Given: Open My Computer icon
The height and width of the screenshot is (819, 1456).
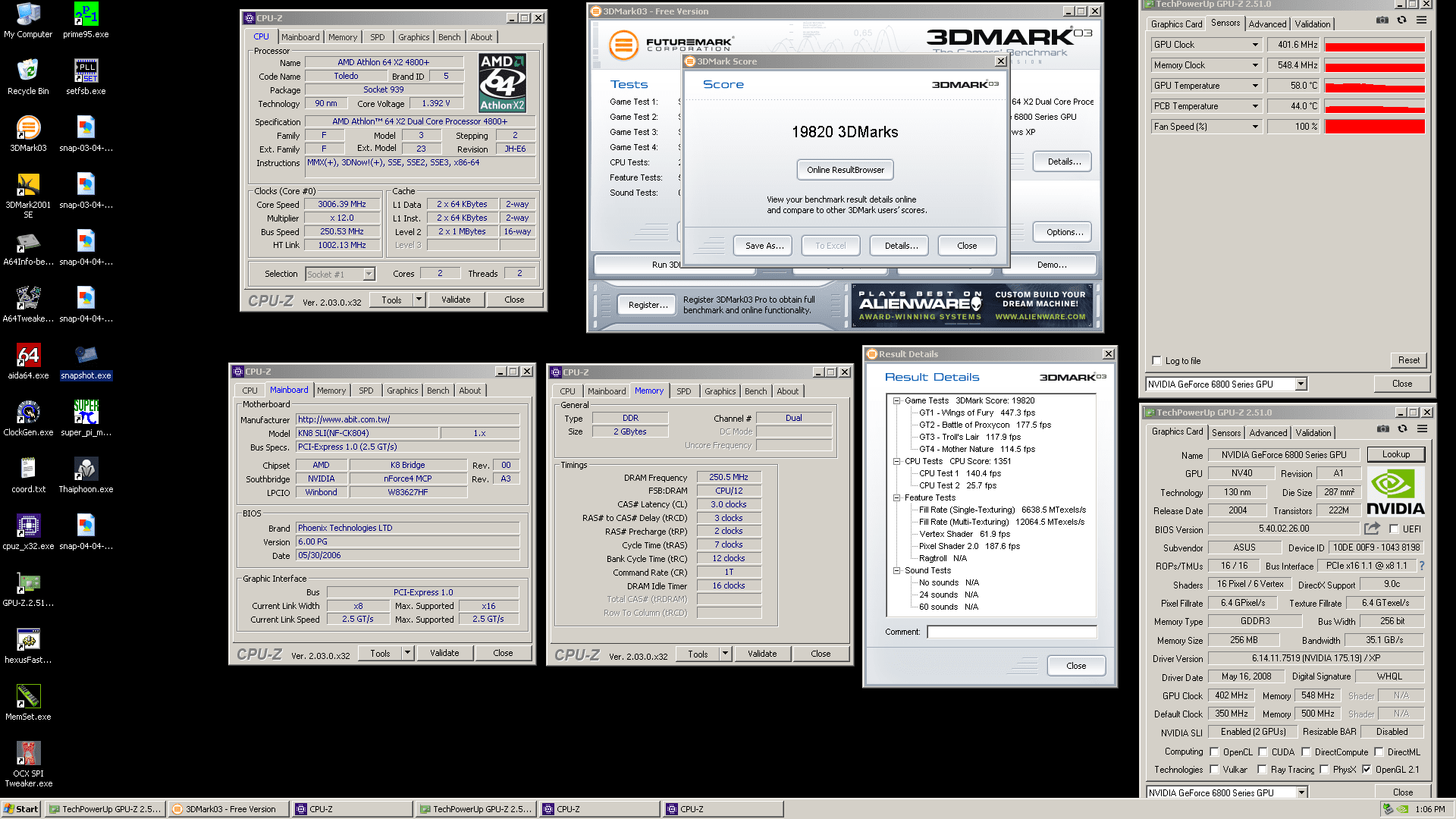Looking at the screenshot, I should click(x=28, y=20).
